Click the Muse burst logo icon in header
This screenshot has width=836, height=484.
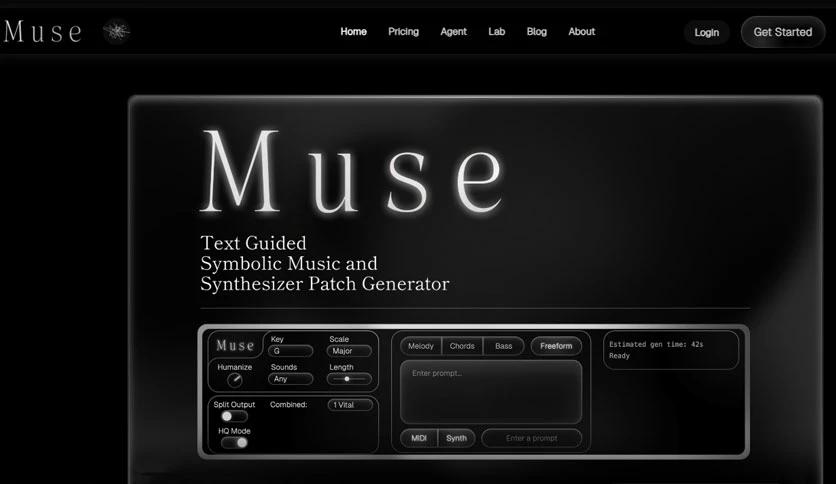coord(116,31)
